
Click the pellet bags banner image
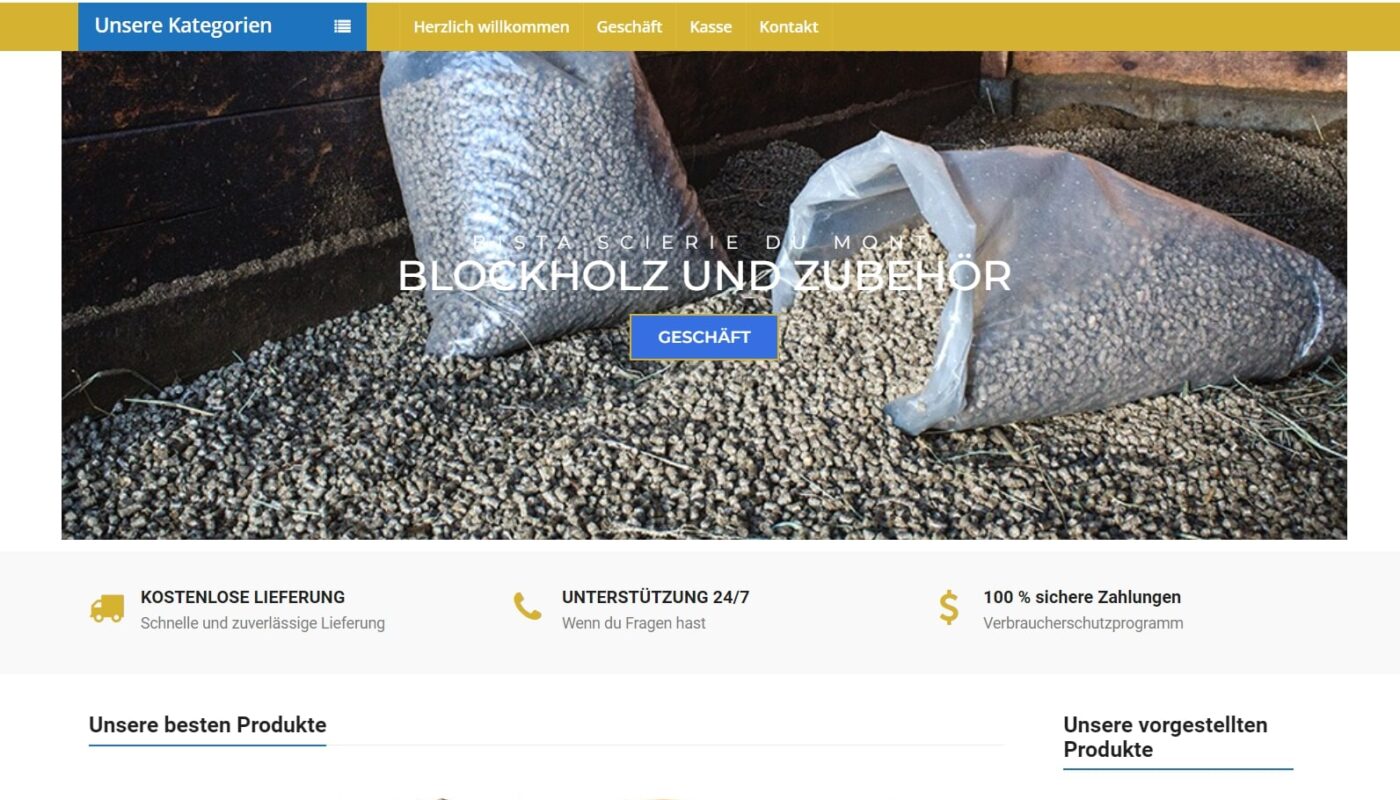(704, 296)
